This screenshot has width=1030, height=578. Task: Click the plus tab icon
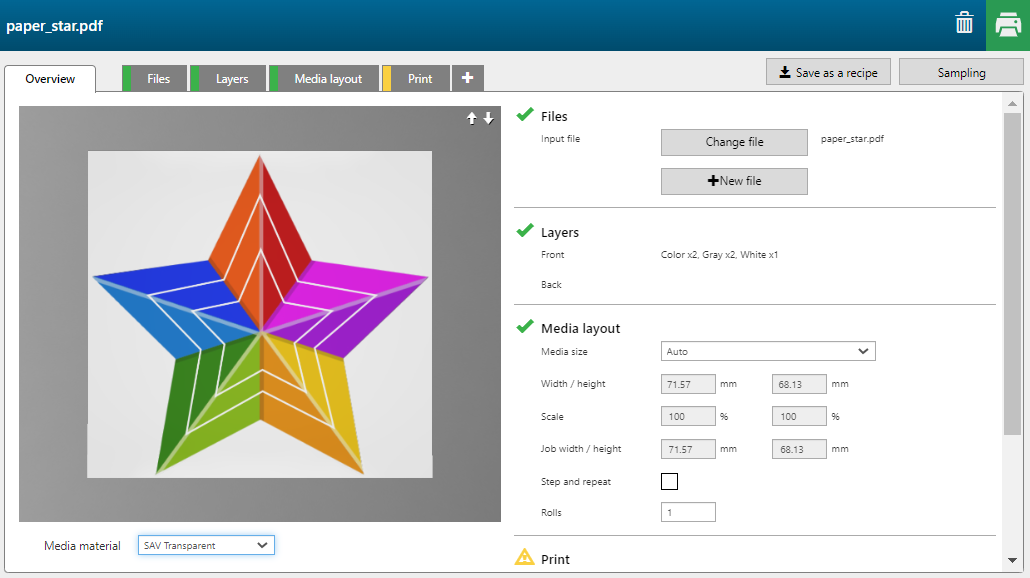click(x=467, y=78)
